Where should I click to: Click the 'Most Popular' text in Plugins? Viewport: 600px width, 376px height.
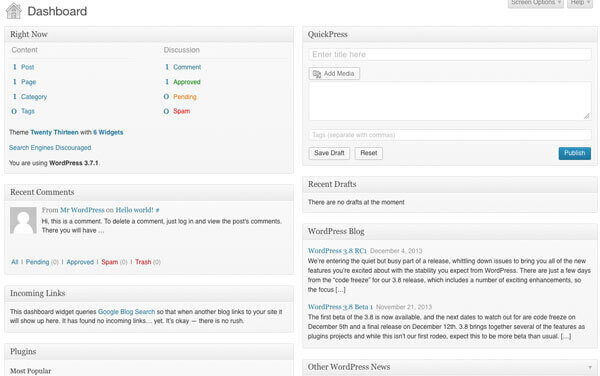(31, 371)
